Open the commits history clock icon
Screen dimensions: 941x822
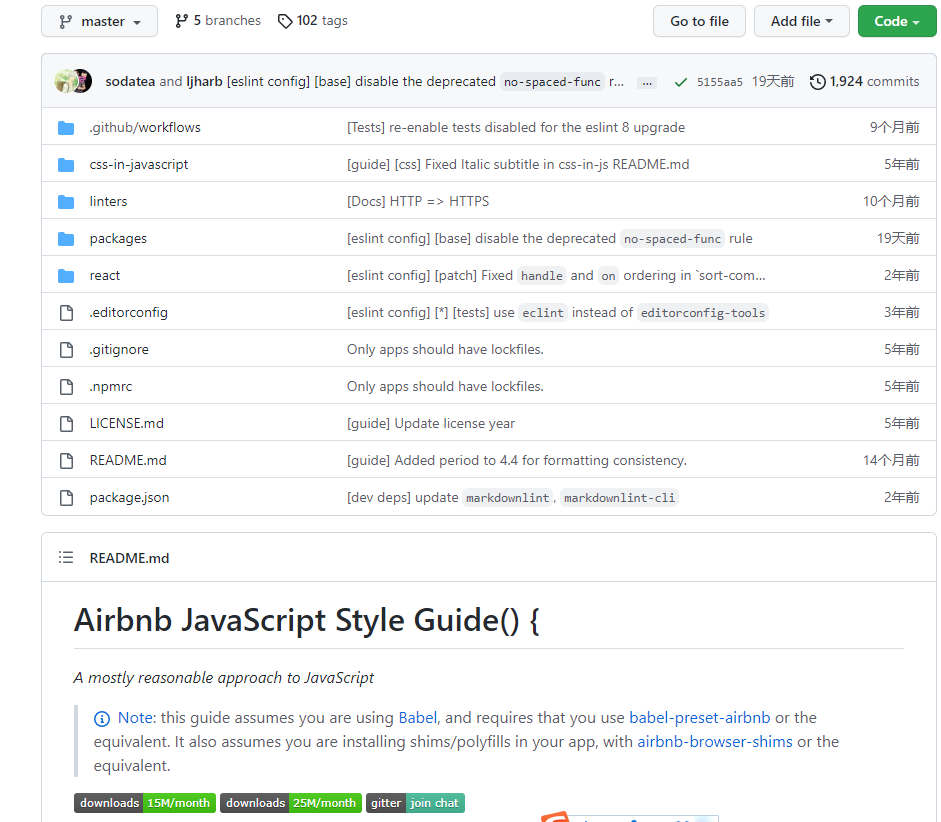click(x=817, y=82)
